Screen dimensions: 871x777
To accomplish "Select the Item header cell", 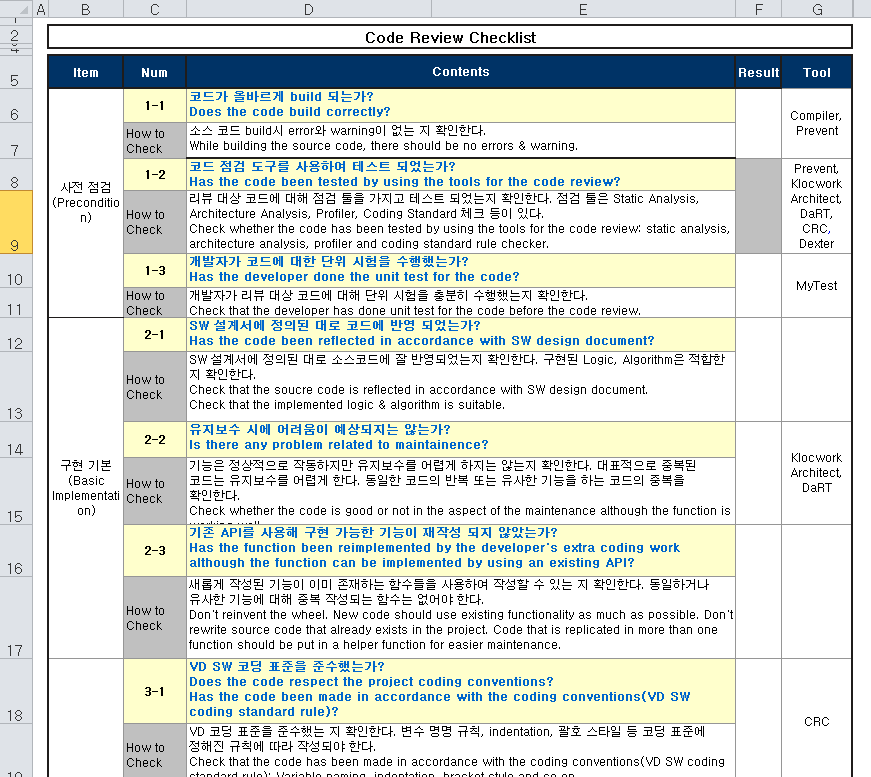I will (86, 72).
